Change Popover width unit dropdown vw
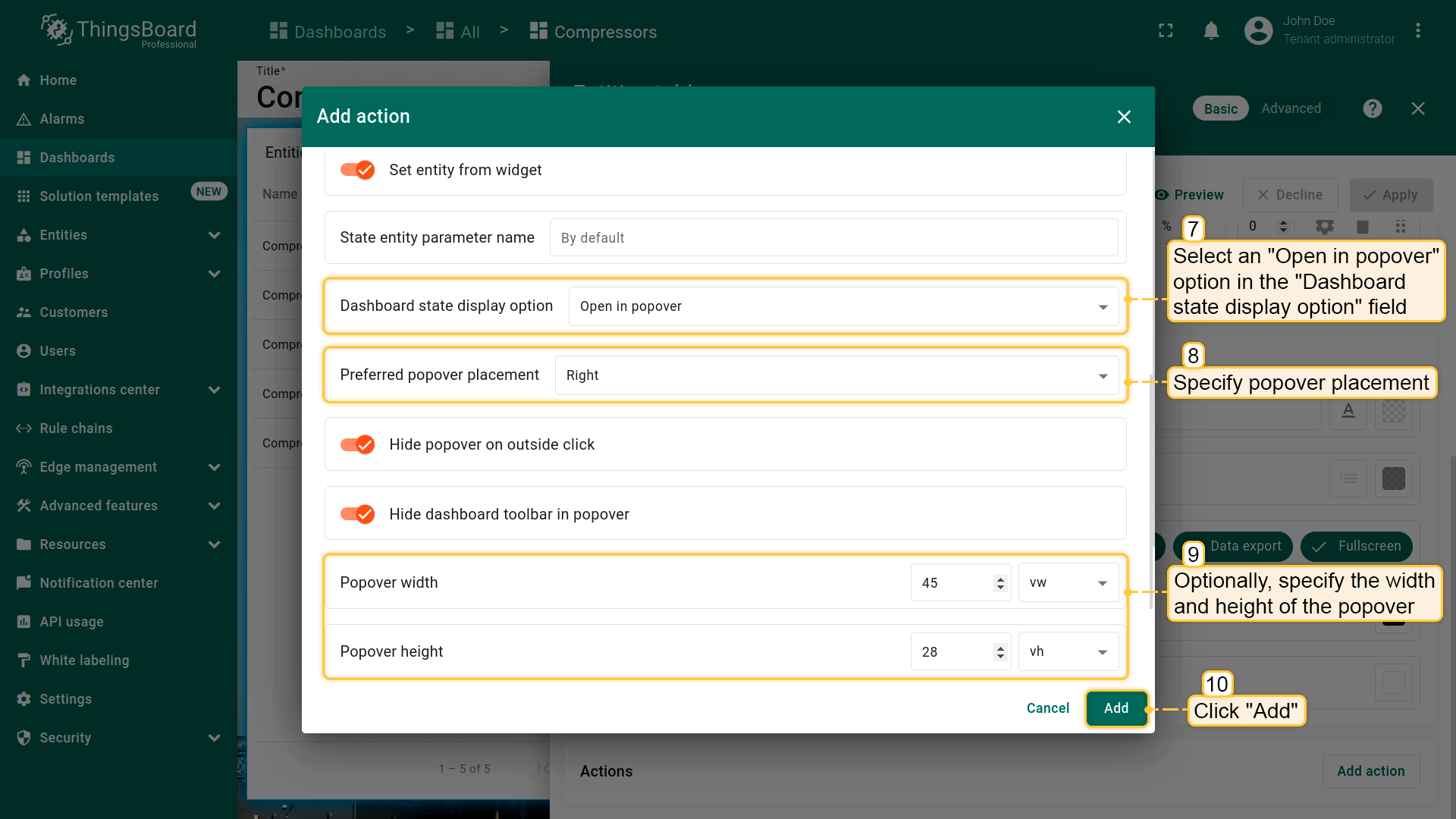This screenshot has width=1456, height=819. [x=1067, y=582]
